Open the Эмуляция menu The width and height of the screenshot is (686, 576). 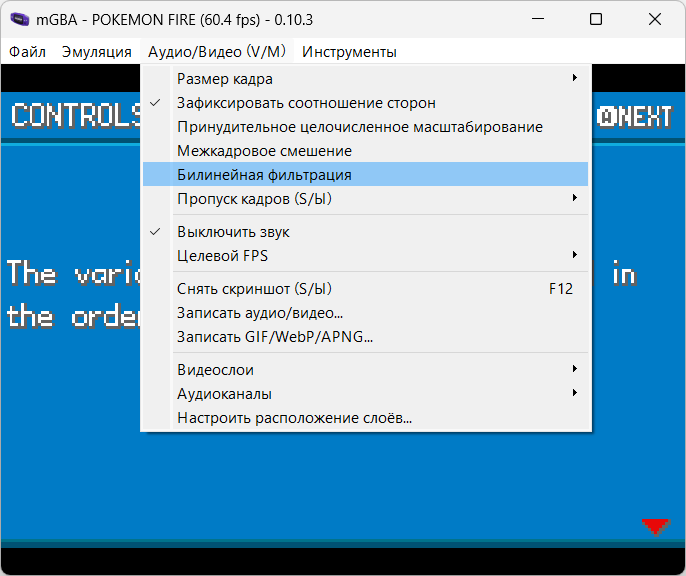point(97,52)
